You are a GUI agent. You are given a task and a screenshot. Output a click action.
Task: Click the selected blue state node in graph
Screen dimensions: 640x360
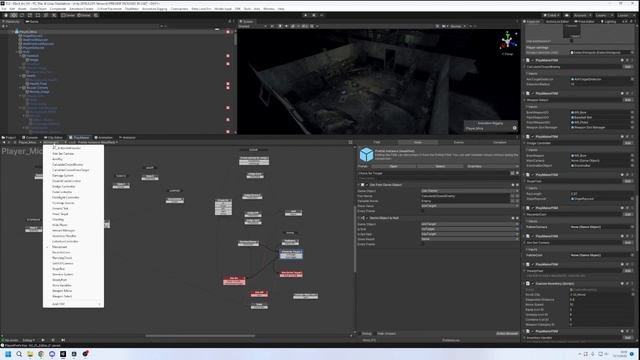click(x=291, y=254)
